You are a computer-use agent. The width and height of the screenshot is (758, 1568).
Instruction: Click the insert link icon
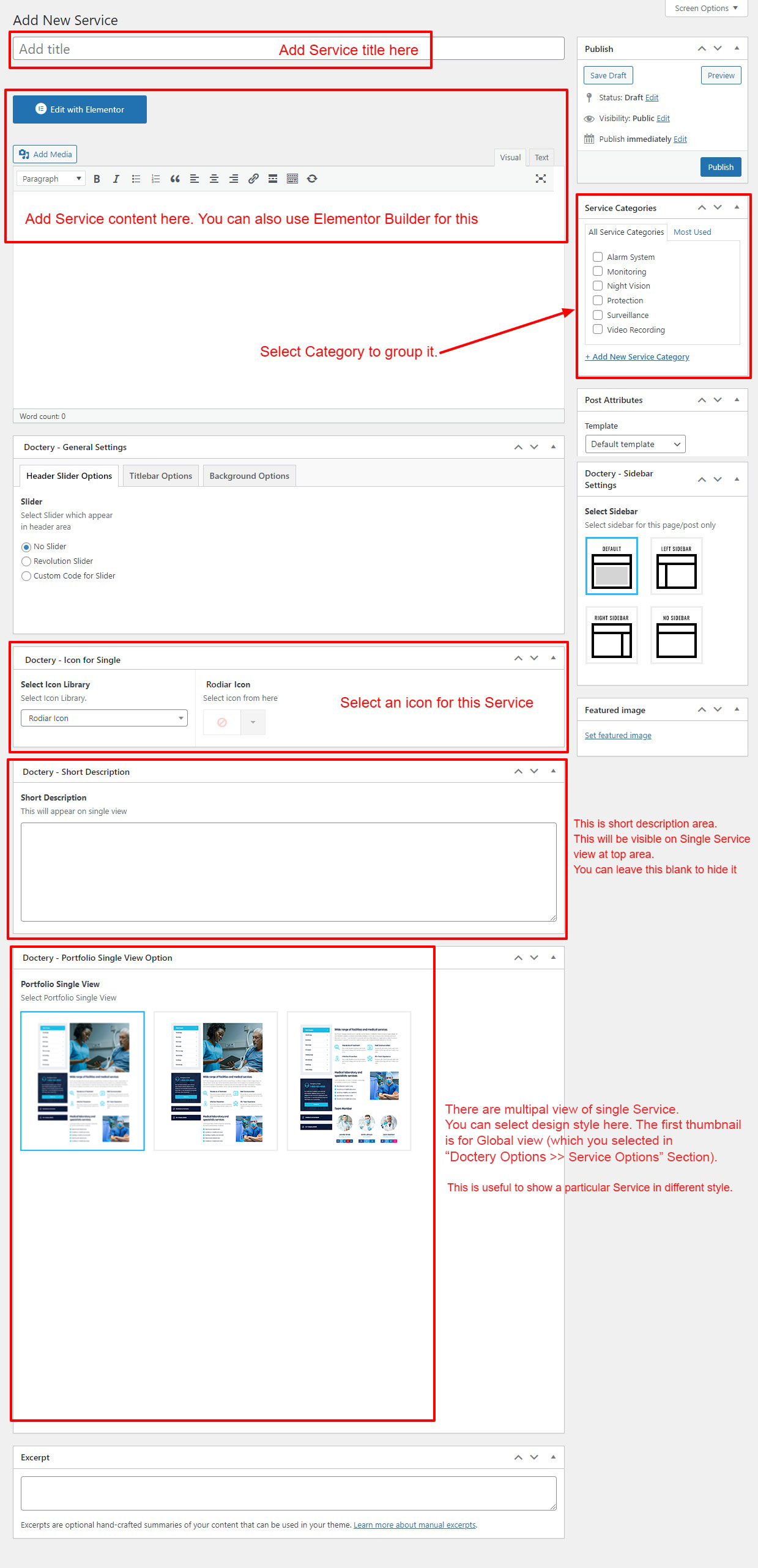[253, 179]
